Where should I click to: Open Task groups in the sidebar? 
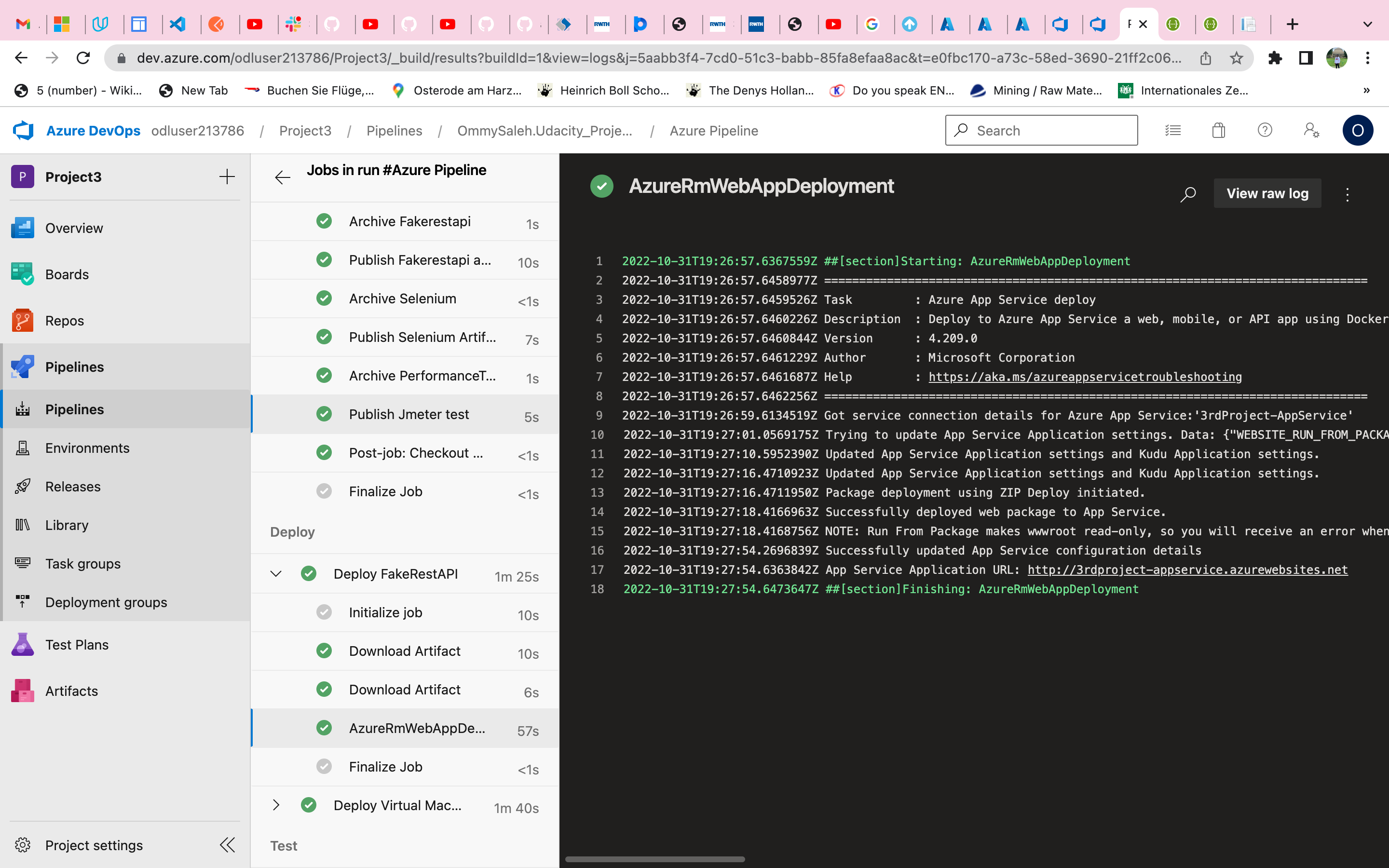82,563
